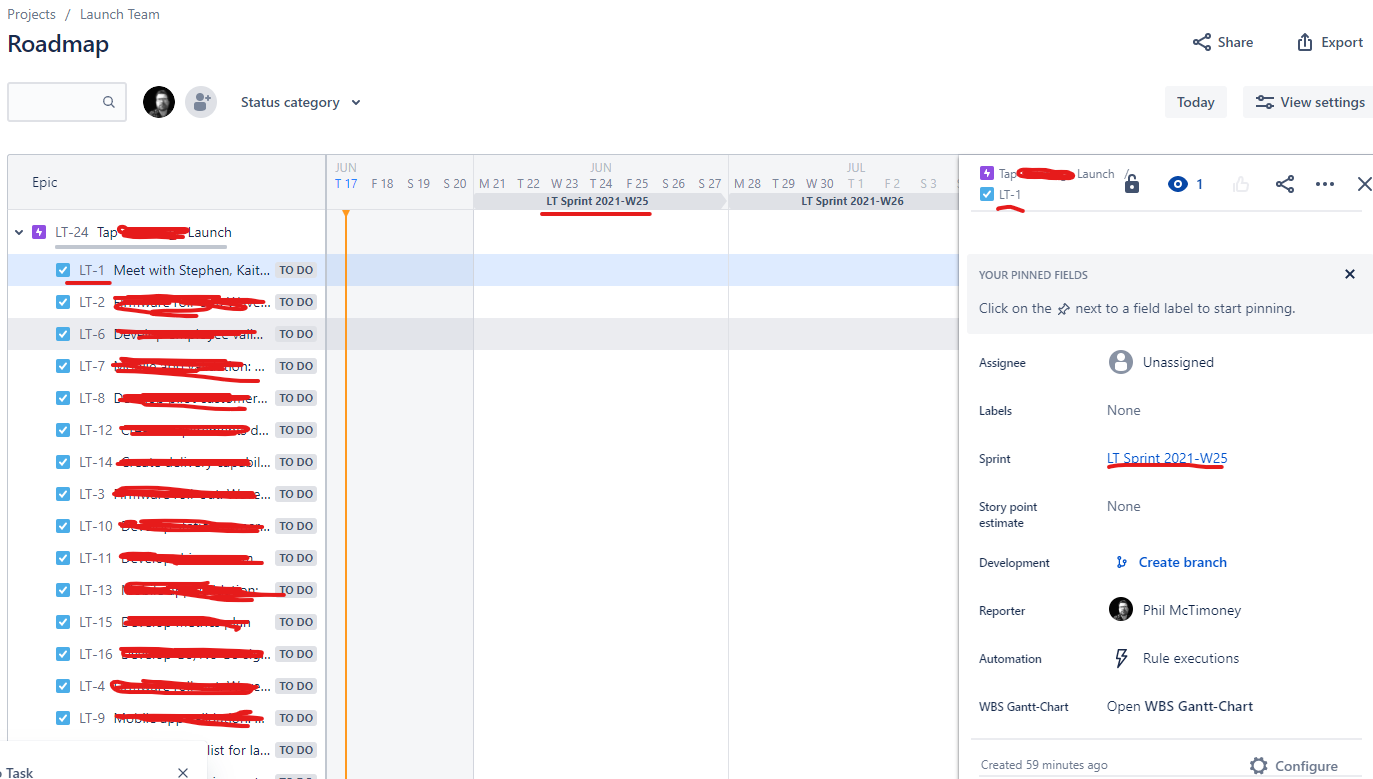Open the WBS Gantt-Chart link

point(1180,706)
